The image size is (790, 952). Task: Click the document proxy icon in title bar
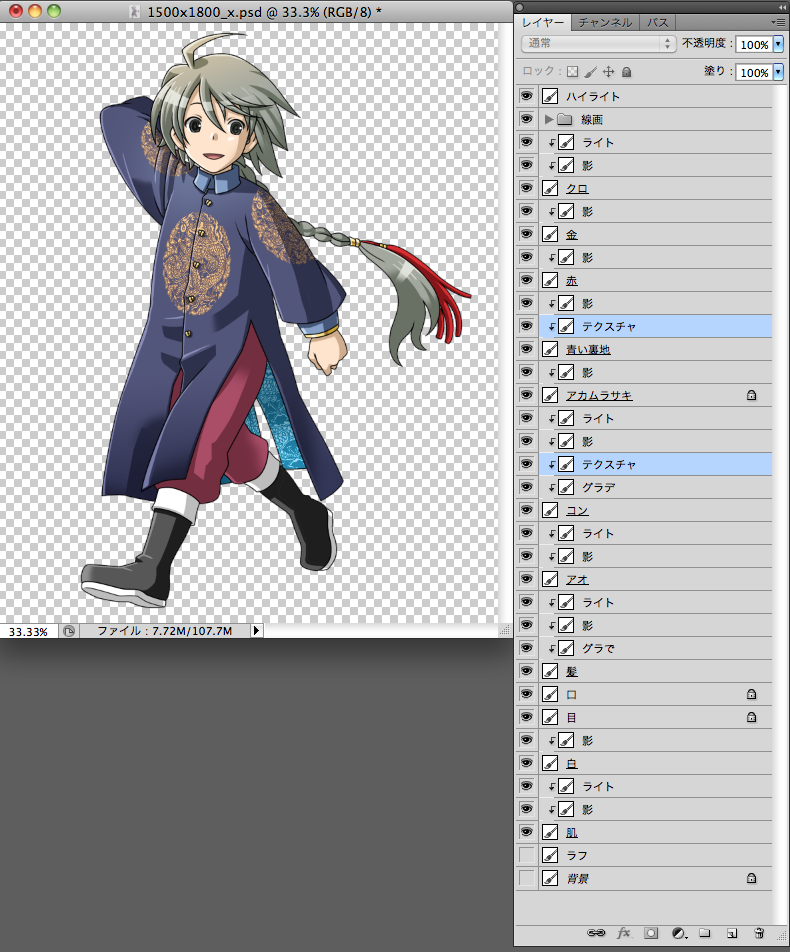[135, 12]
